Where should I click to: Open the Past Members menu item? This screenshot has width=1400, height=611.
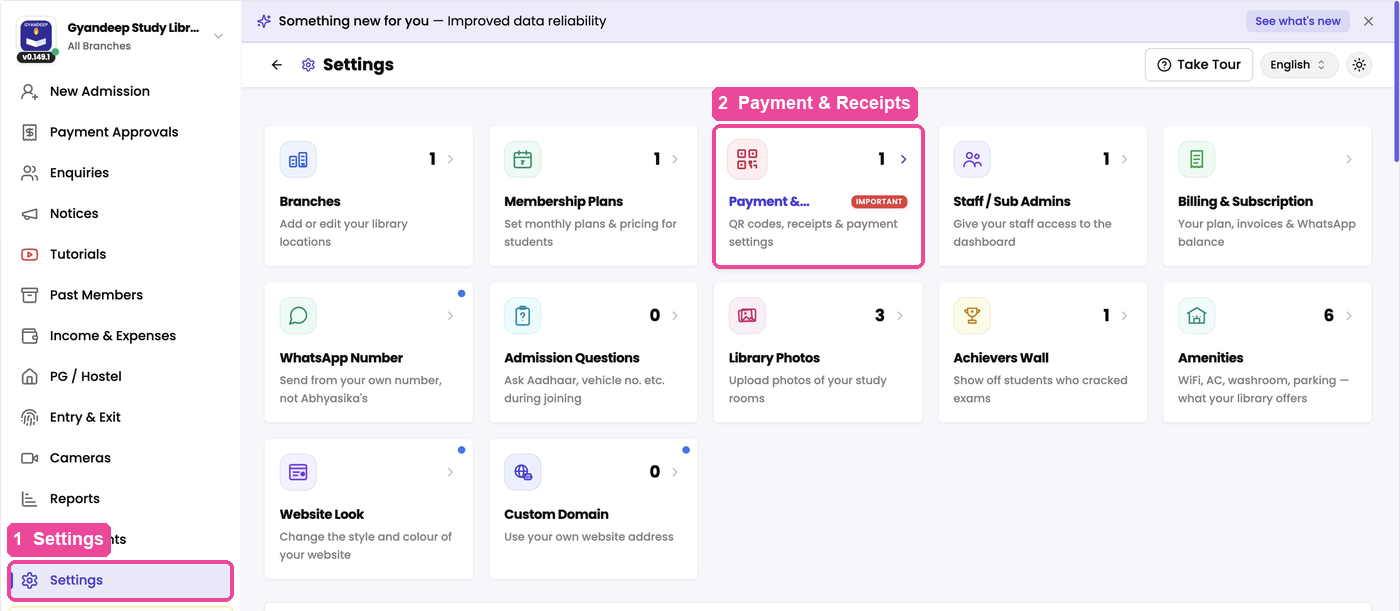click(x=120, y=295)
